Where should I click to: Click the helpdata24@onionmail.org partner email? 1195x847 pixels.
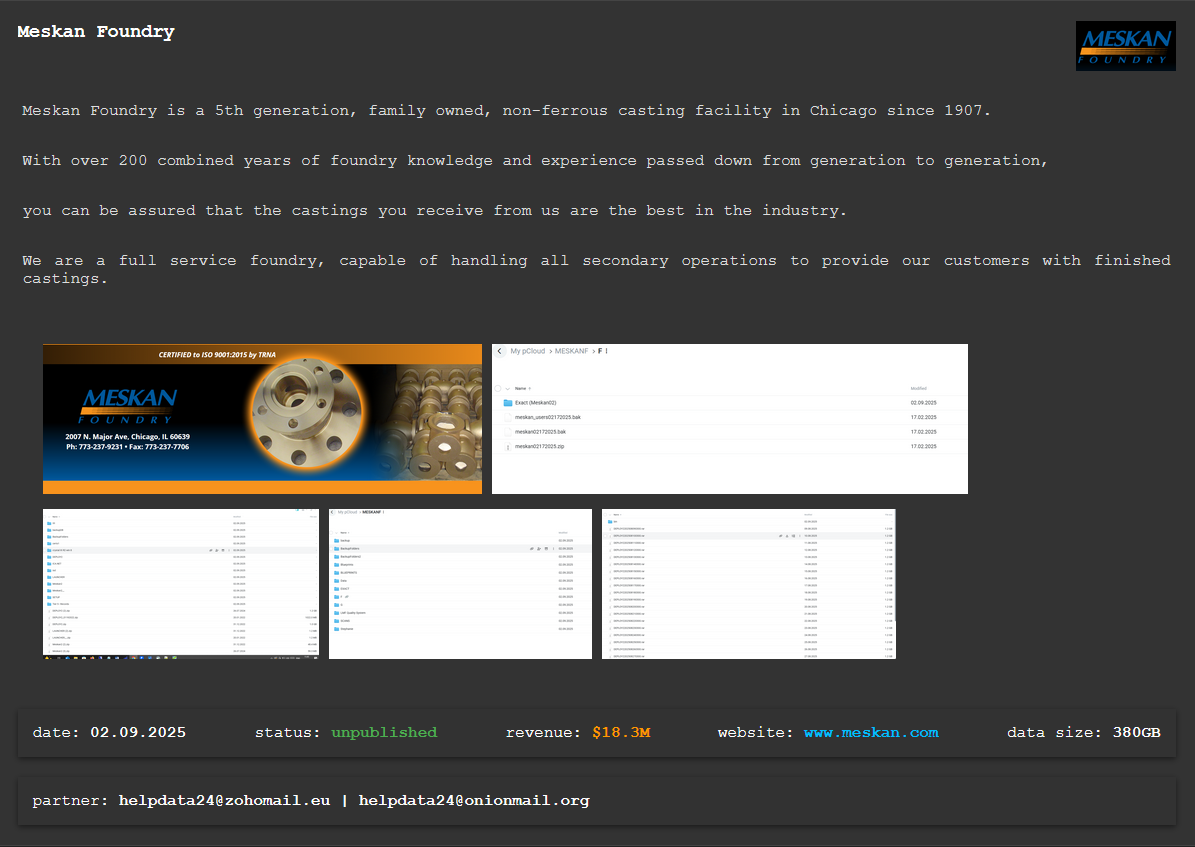474,801
